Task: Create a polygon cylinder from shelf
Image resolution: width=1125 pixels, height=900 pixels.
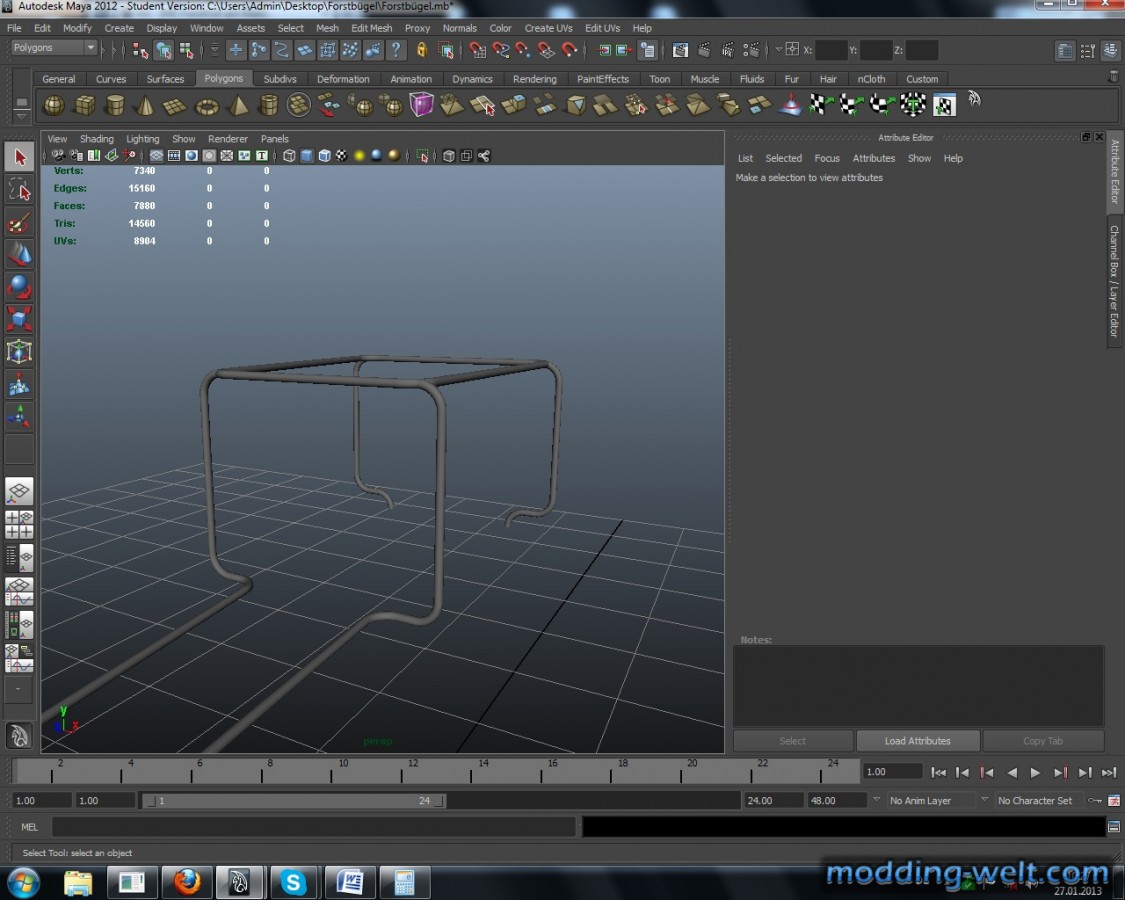Action: click(x=115, y=106)
